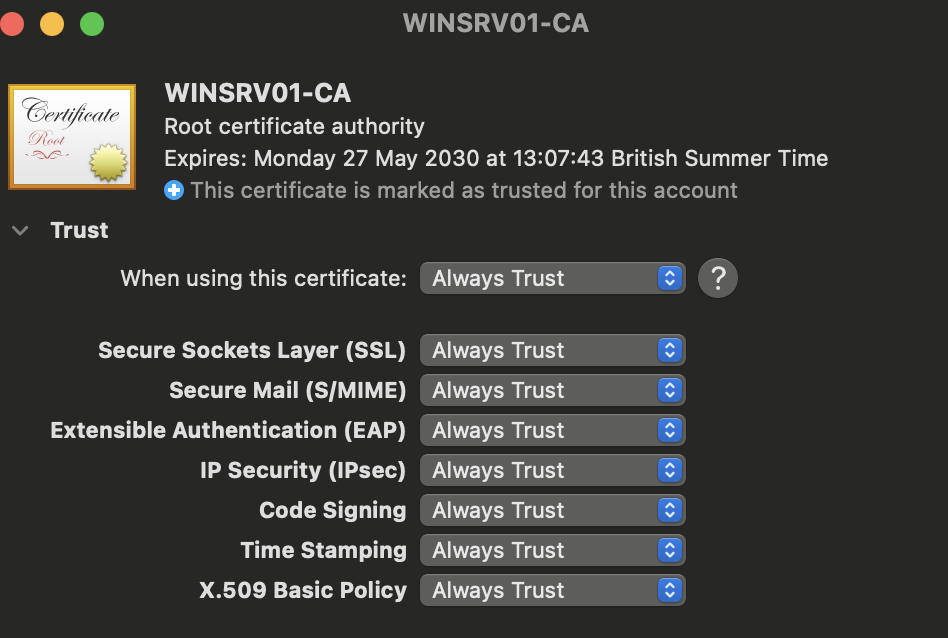
Task: Close the window with the red button
Action: click(x=11, y=24)
